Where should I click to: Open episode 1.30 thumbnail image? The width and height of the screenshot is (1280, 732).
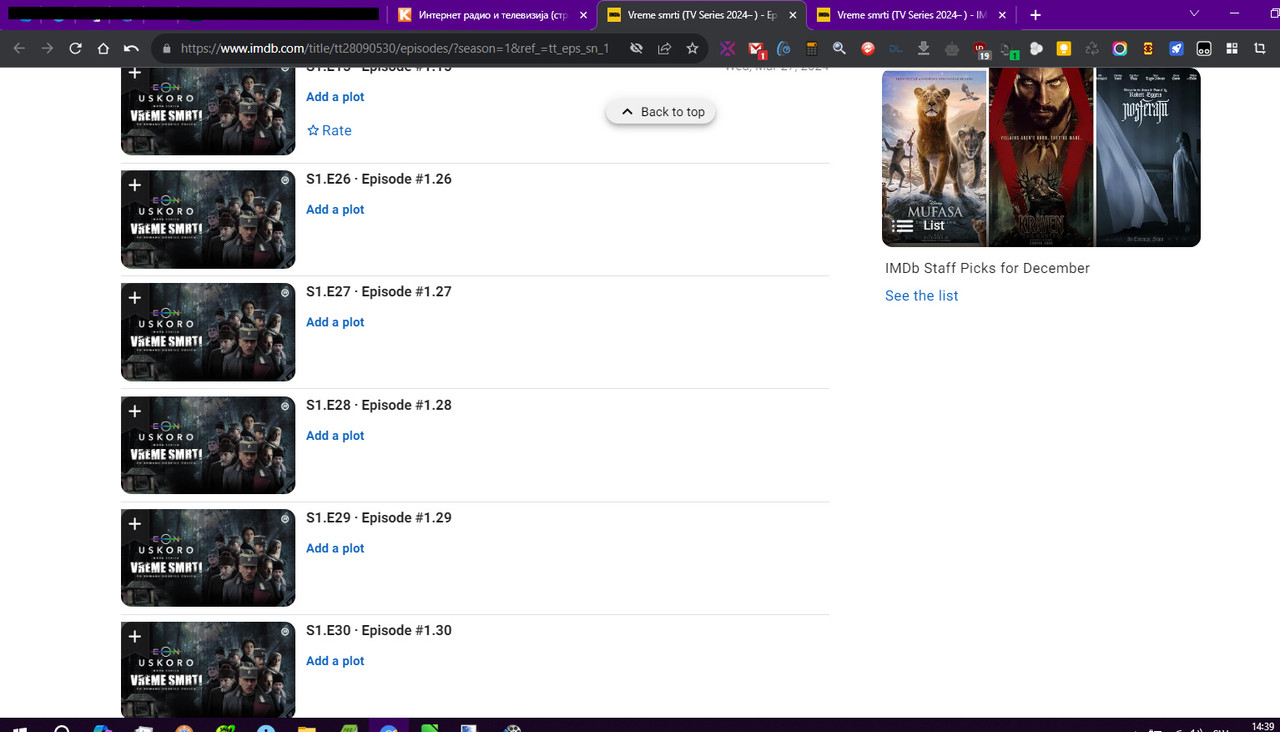[208, 671]
